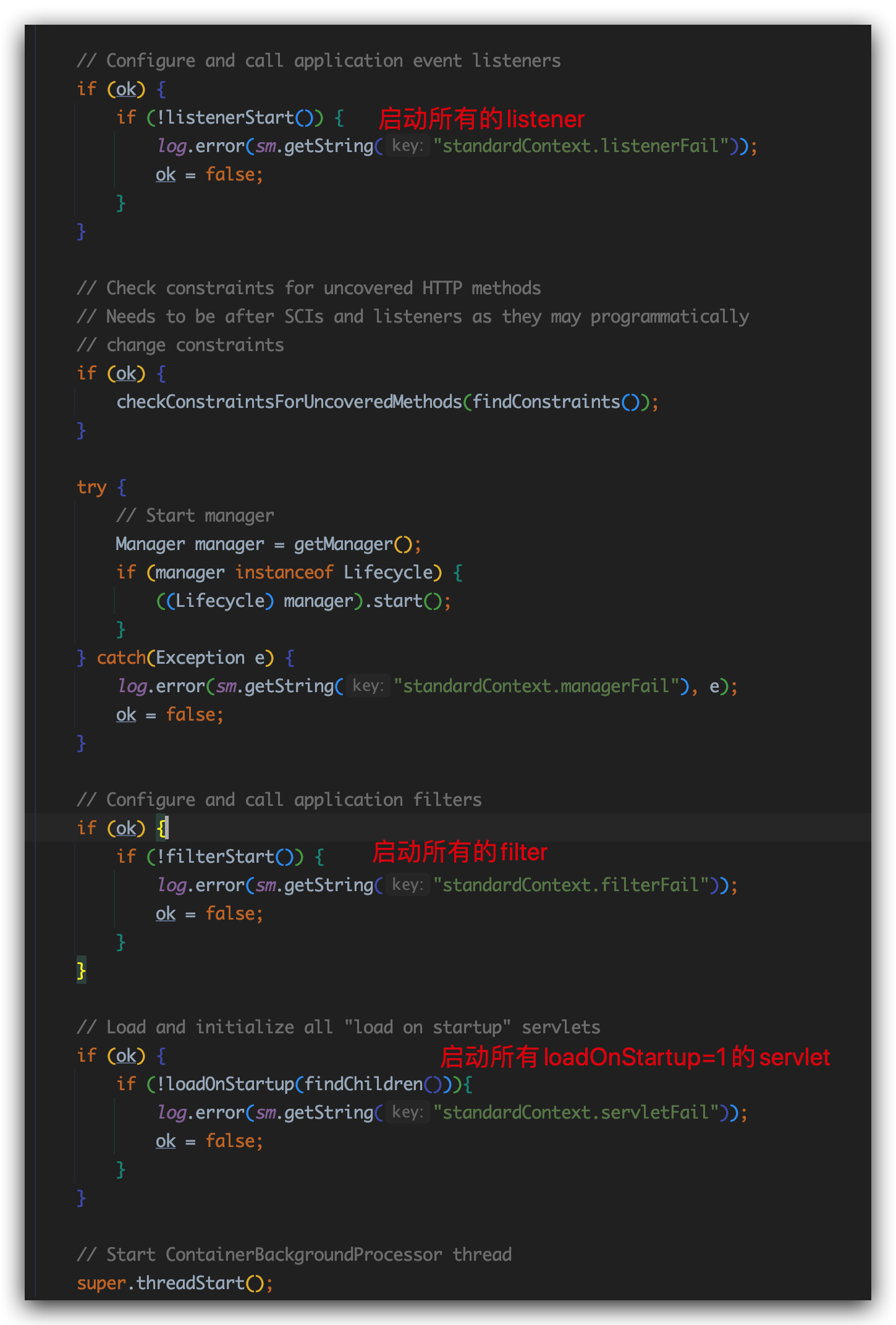Click the "Start ContainerBackgroundProcessor thread" comment
The image size is (896, 1325).
point(294,1255)
